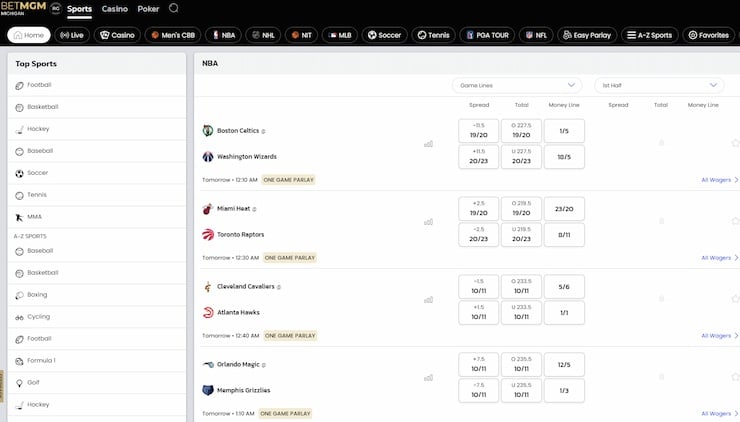Open the Live pill
This screenshot has width=740, height=422.
pos(72,35)
